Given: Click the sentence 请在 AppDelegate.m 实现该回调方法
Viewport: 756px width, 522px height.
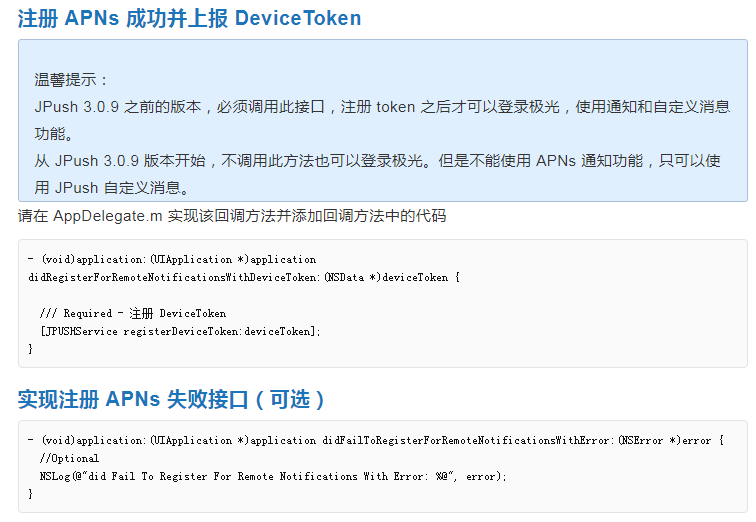Looking at the screenshot, I should [232, 215].
